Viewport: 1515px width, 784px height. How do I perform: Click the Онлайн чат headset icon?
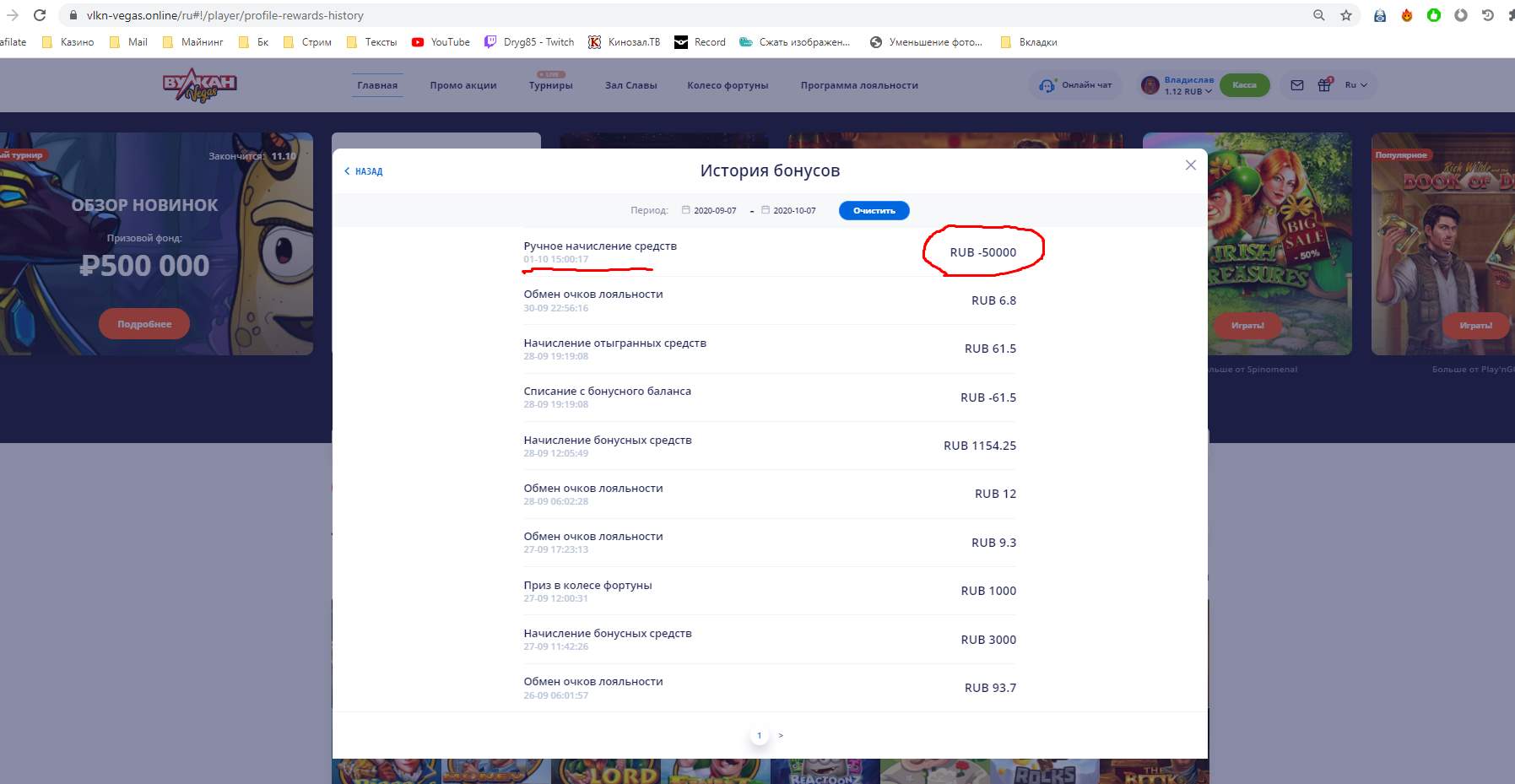tap(1047, 85)
